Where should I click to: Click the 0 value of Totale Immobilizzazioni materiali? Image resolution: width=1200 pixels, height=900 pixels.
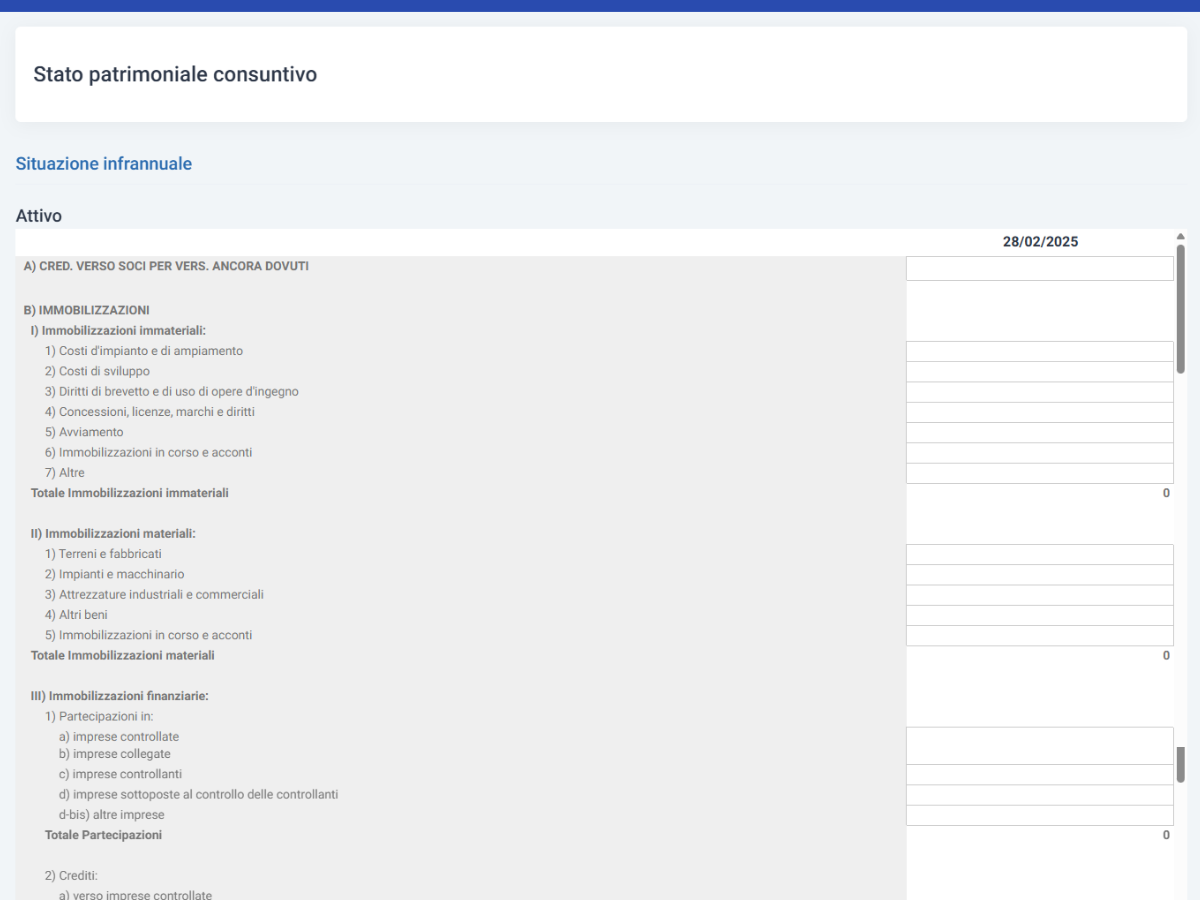point(1166,656)
